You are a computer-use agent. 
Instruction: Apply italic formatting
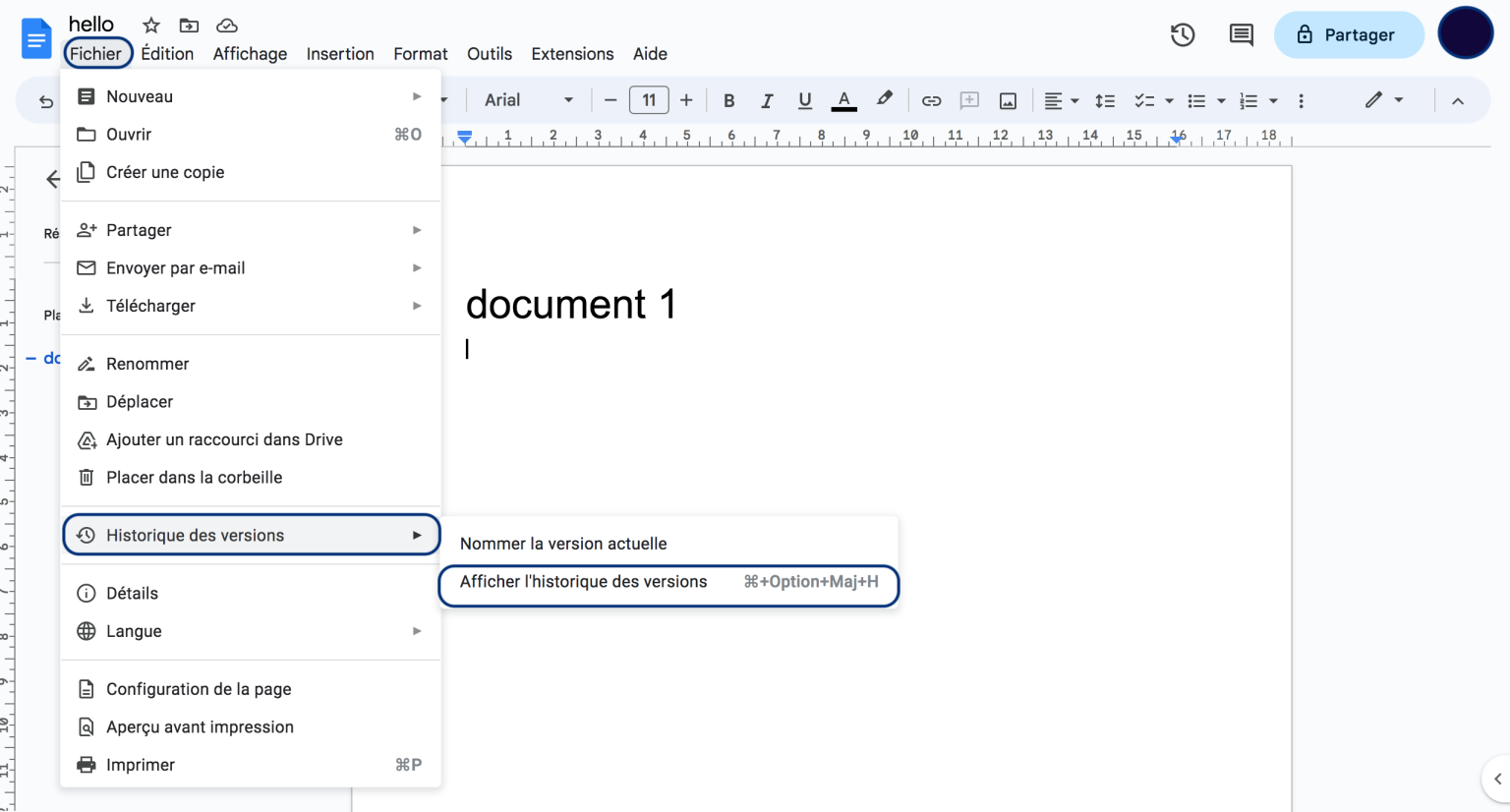coord(767,99)
